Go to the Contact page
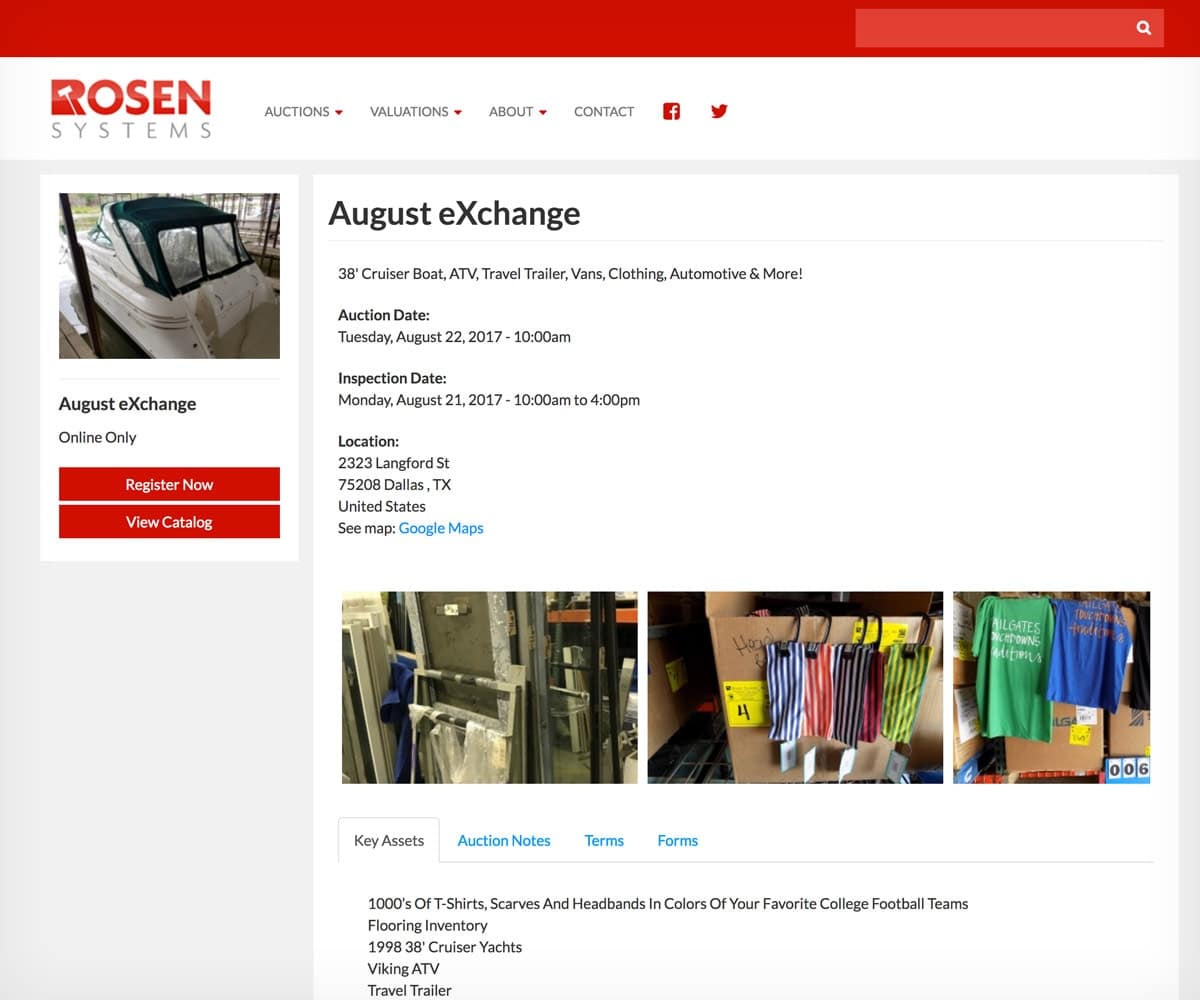Viewport: 1200px width, 1000px height. click(604, 111)
